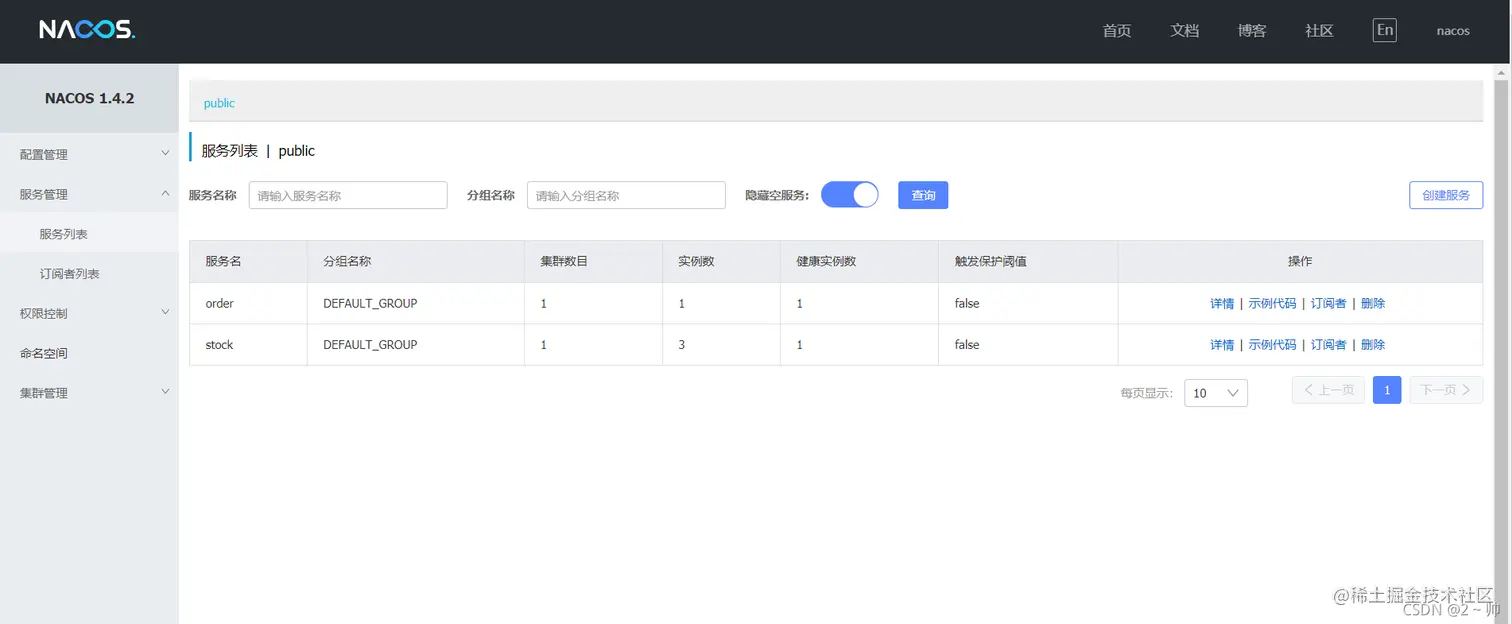Viewport: 1512px width, 624px height.
Task: Click the NACOS logo
Action: 87,30
